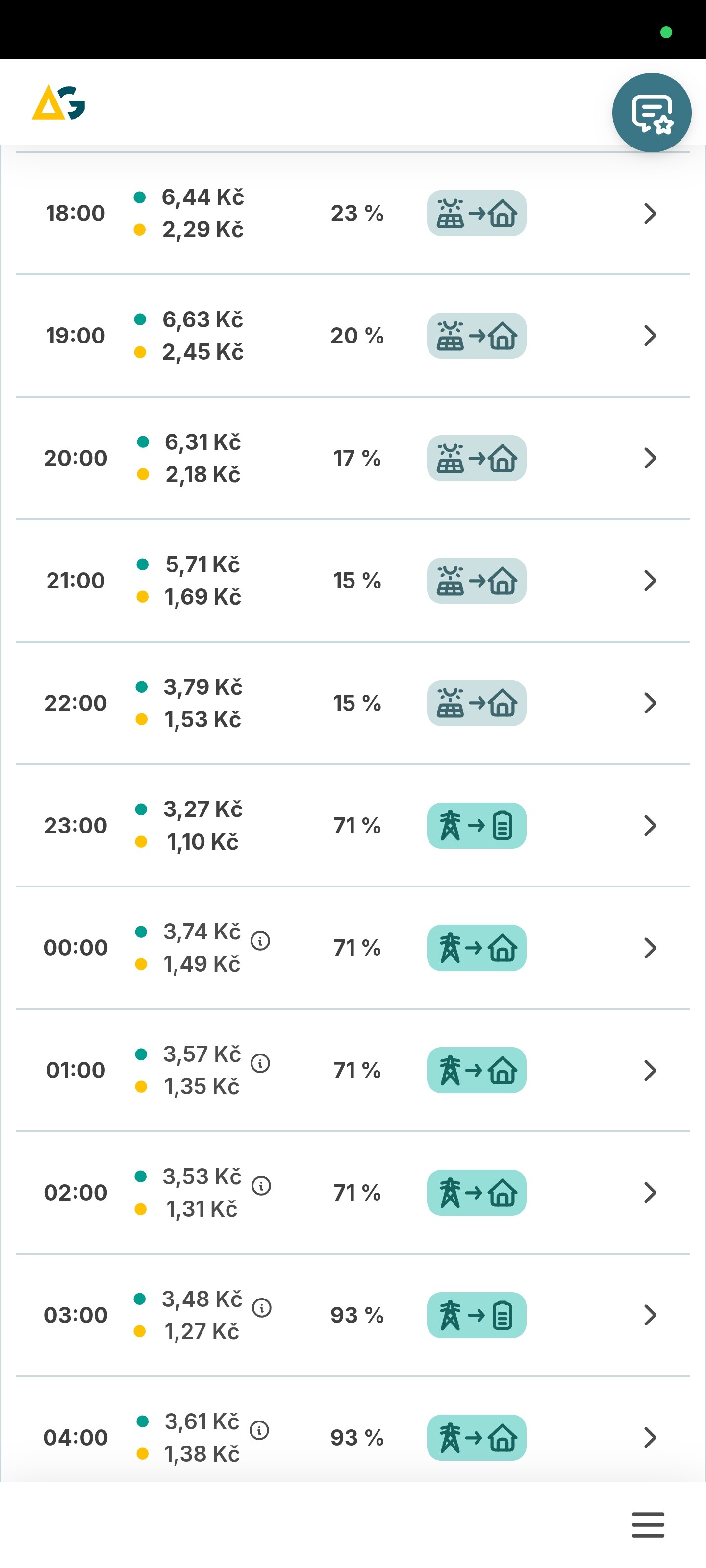The width and height of the screenshot is (706, 1568).
Task: Expand the 22:00 row arrow
Action: click(650, 703)
